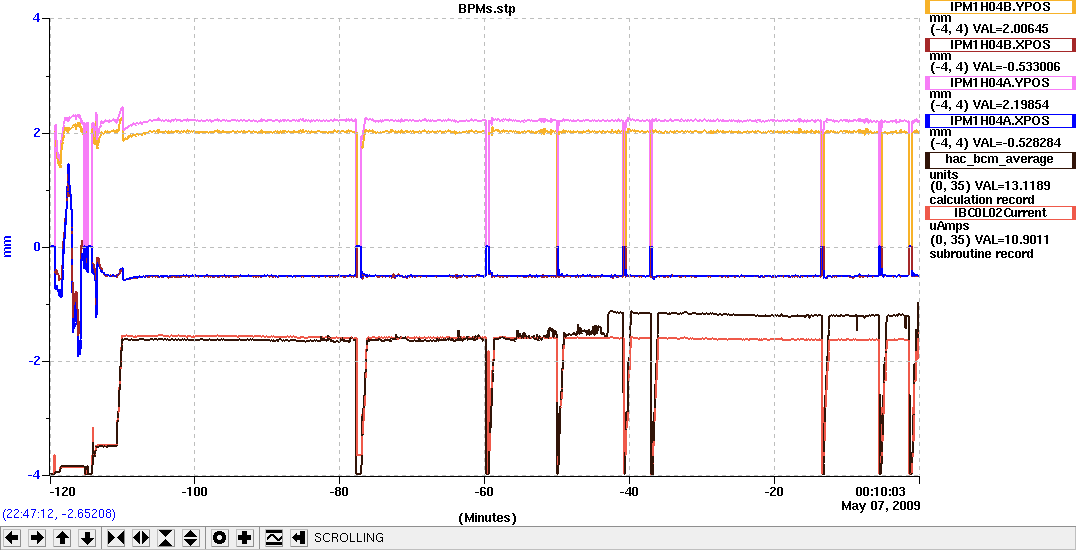Select the hac_bcm_average legend entry
1076x550 pixels.
[999, 159]
